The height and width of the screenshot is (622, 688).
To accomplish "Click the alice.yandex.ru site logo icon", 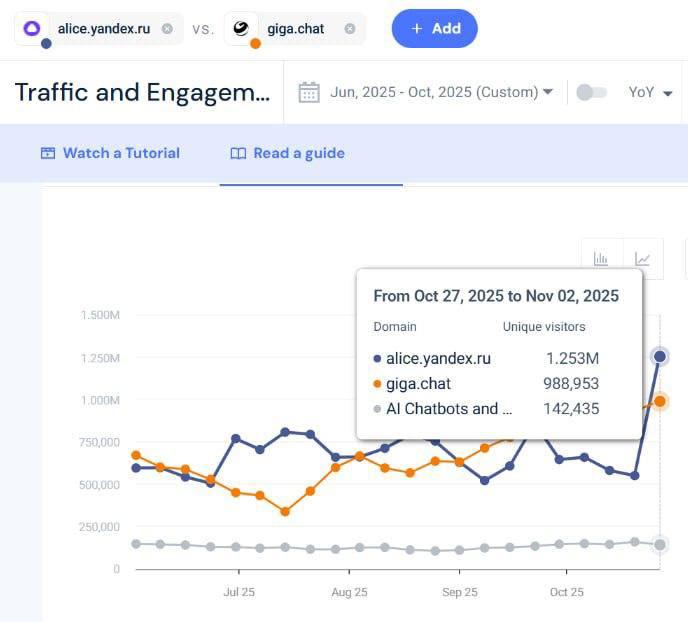I will pos(33,29).
